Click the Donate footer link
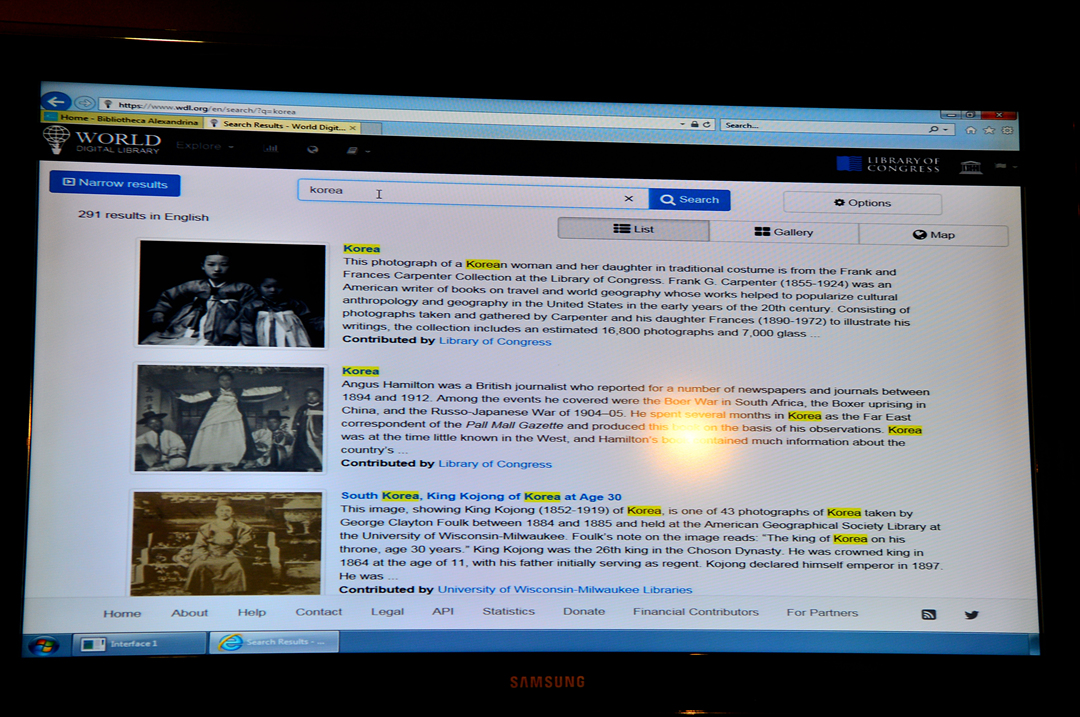 tap(584, 612)
